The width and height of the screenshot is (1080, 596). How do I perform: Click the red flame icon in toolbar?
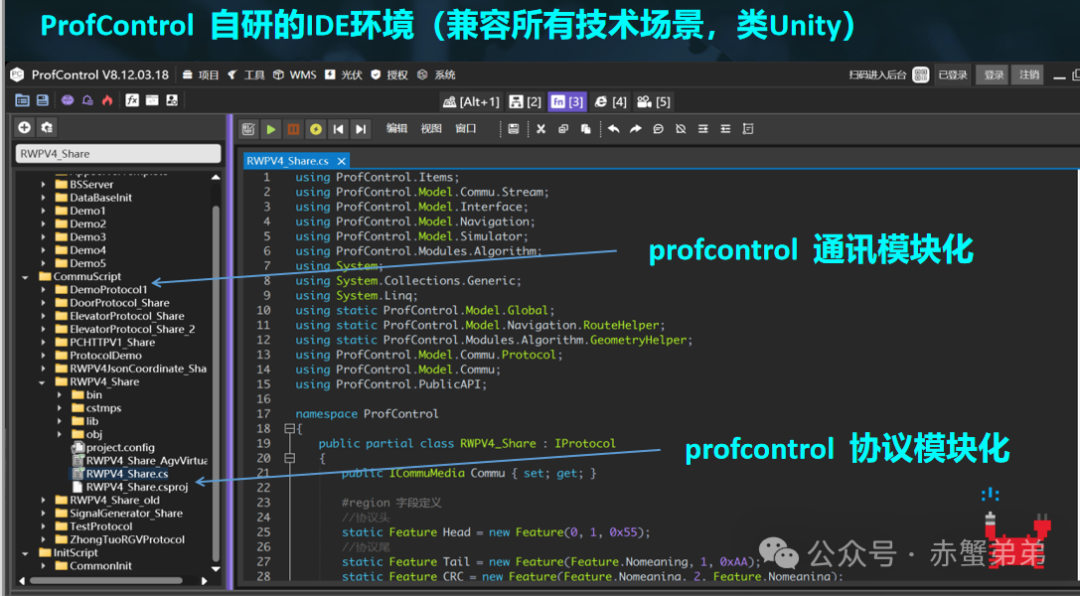coord(107,100)
